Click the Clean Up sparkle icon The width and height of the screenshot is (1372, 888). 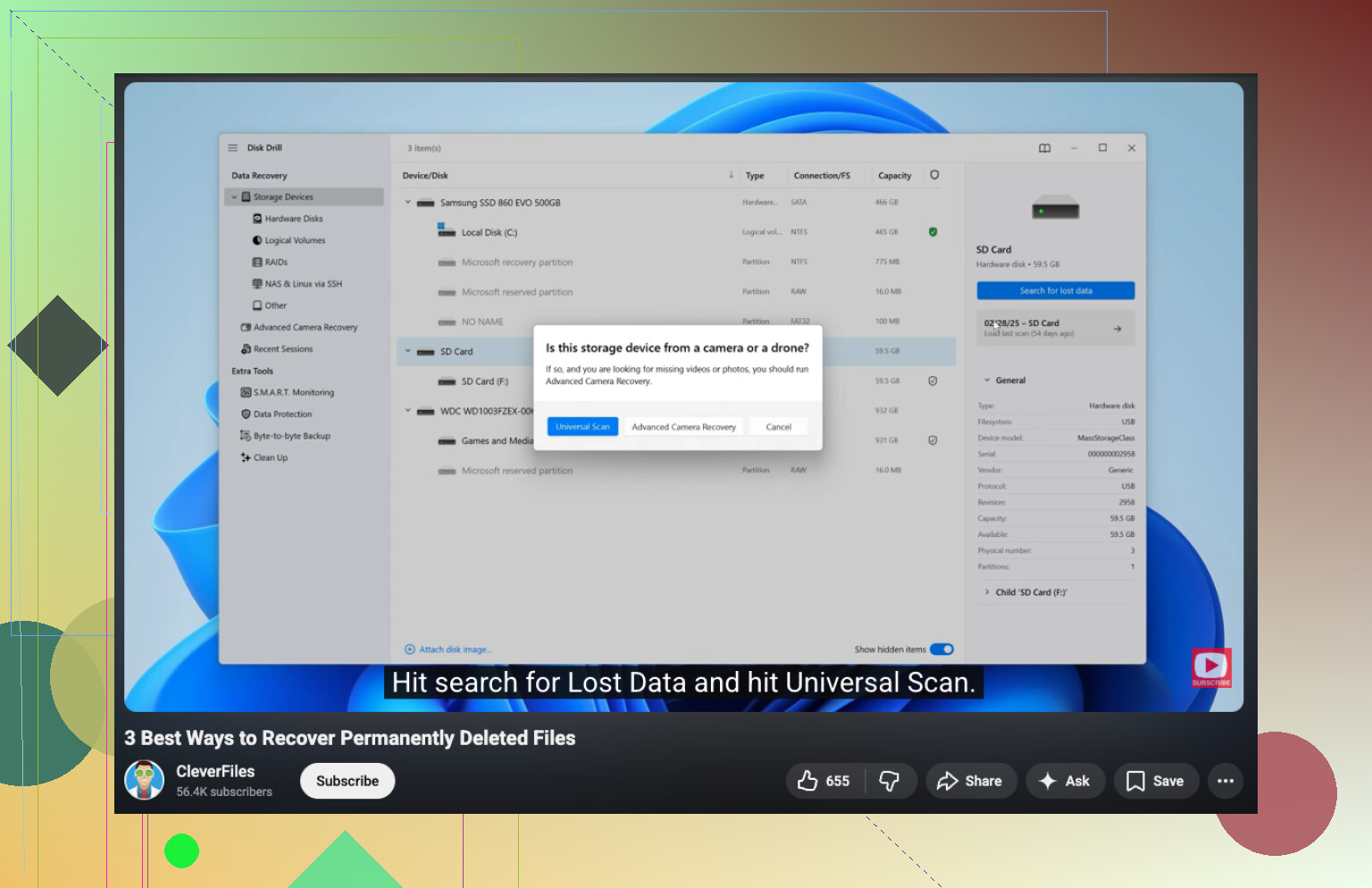point(246,457)
